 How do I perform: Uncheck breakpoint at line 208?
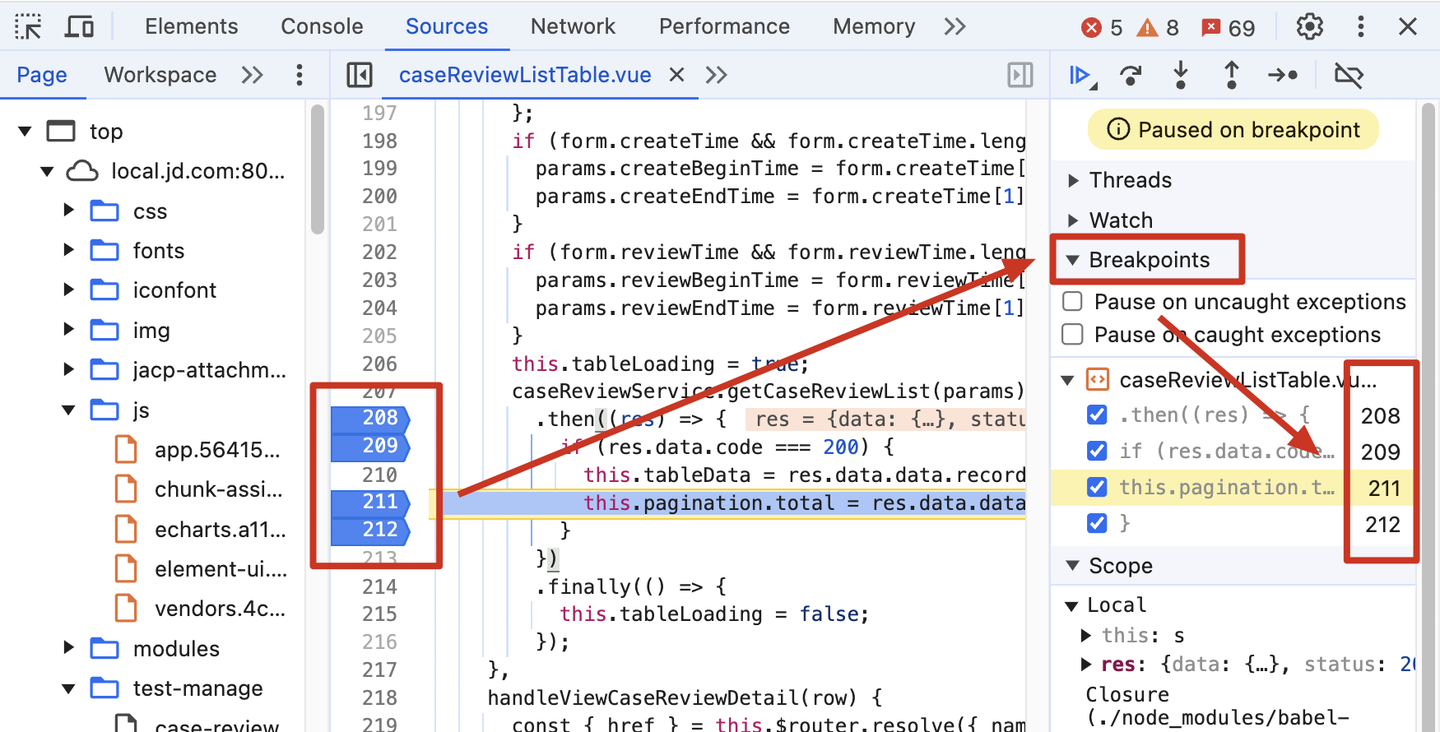click(1097, 415)
